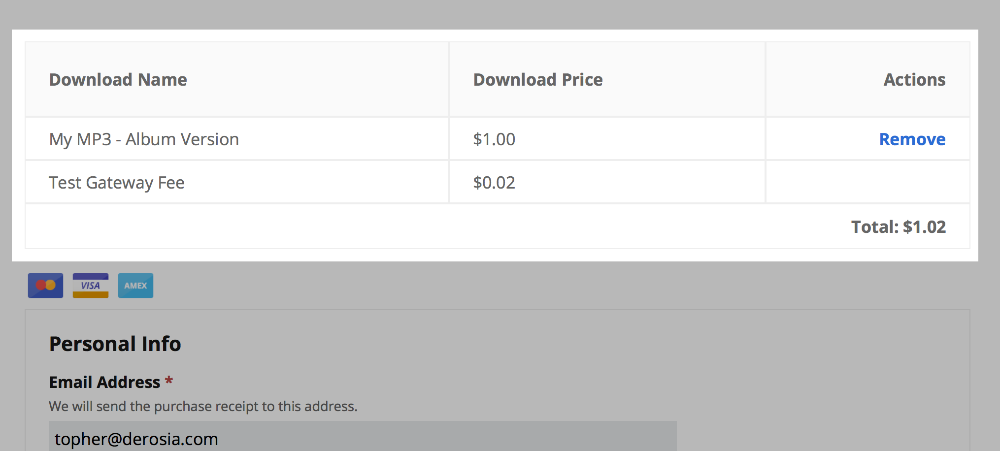
Task: Click blank area left of the cart total
Action: pyautogui.click(x=400, y=227)
